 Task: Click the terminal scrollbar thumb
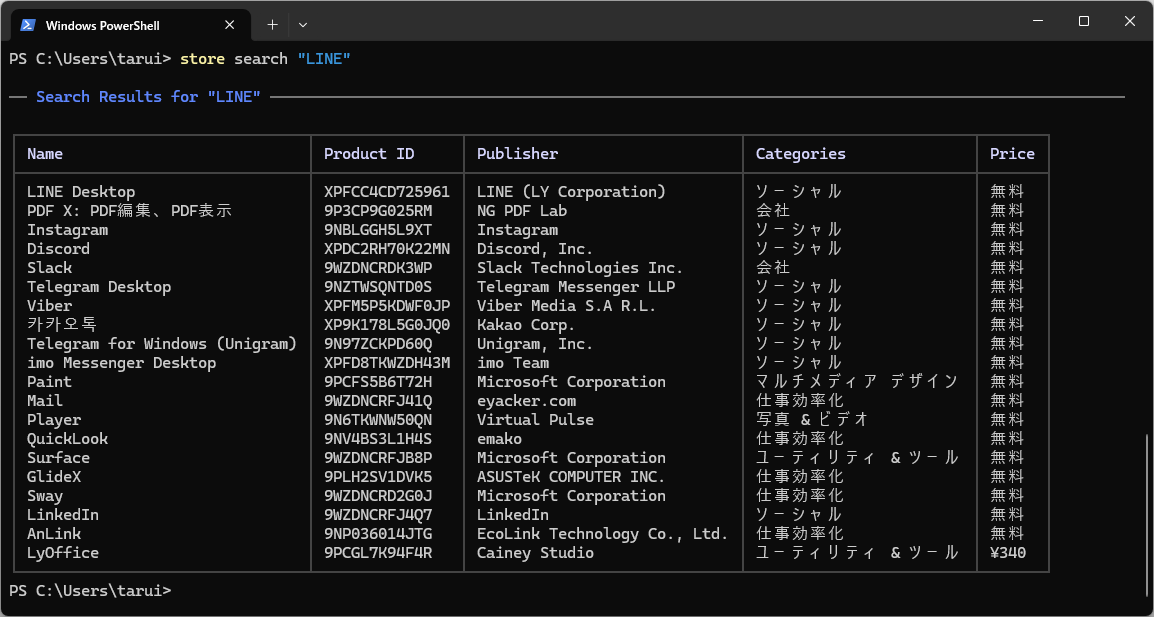coord(1148,517)
